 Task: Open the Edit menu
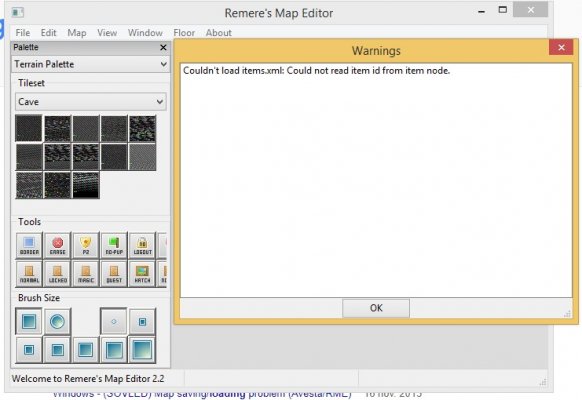[x=49, y=33]
